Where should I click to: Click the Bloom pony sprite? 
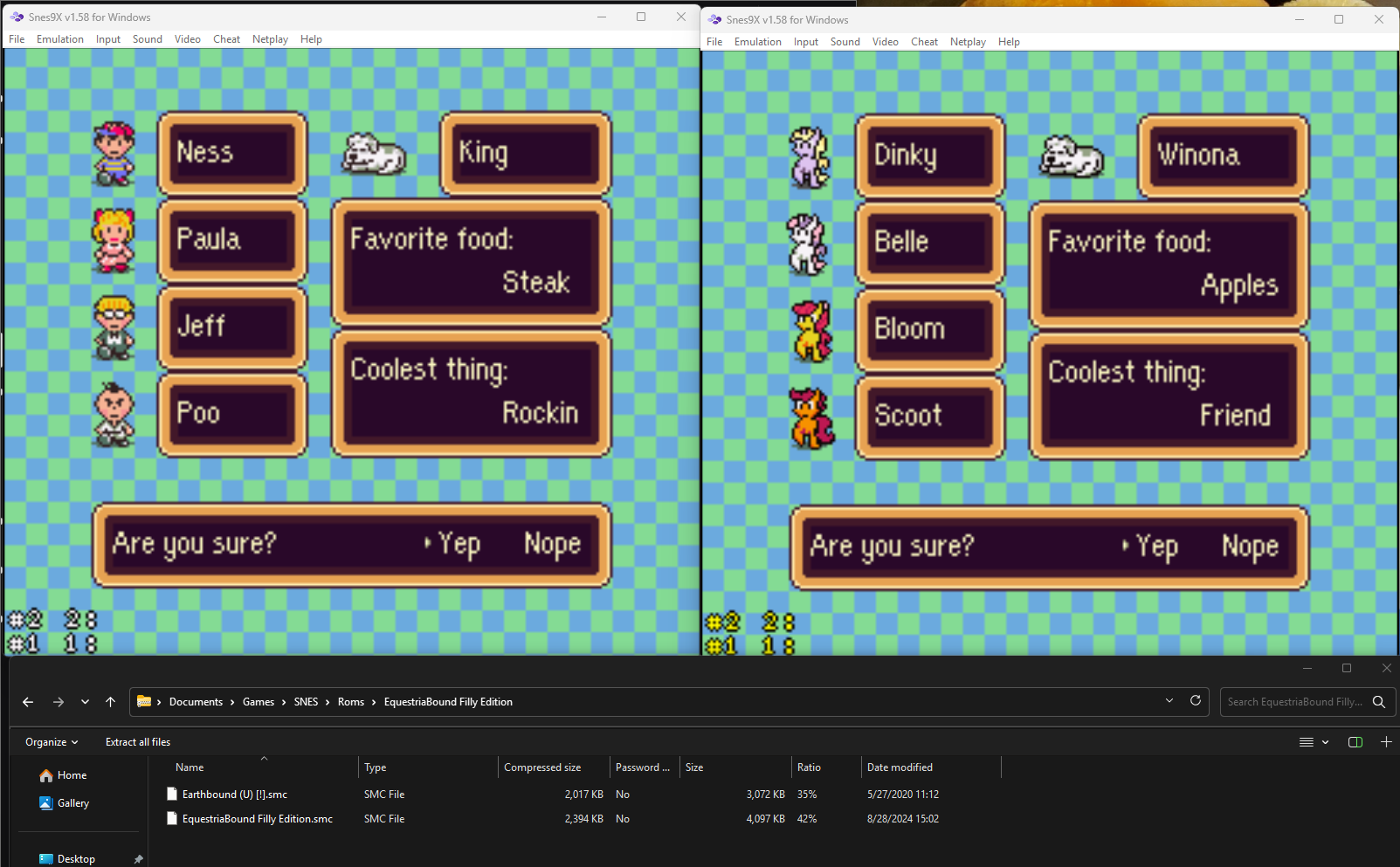click(812, 331)
